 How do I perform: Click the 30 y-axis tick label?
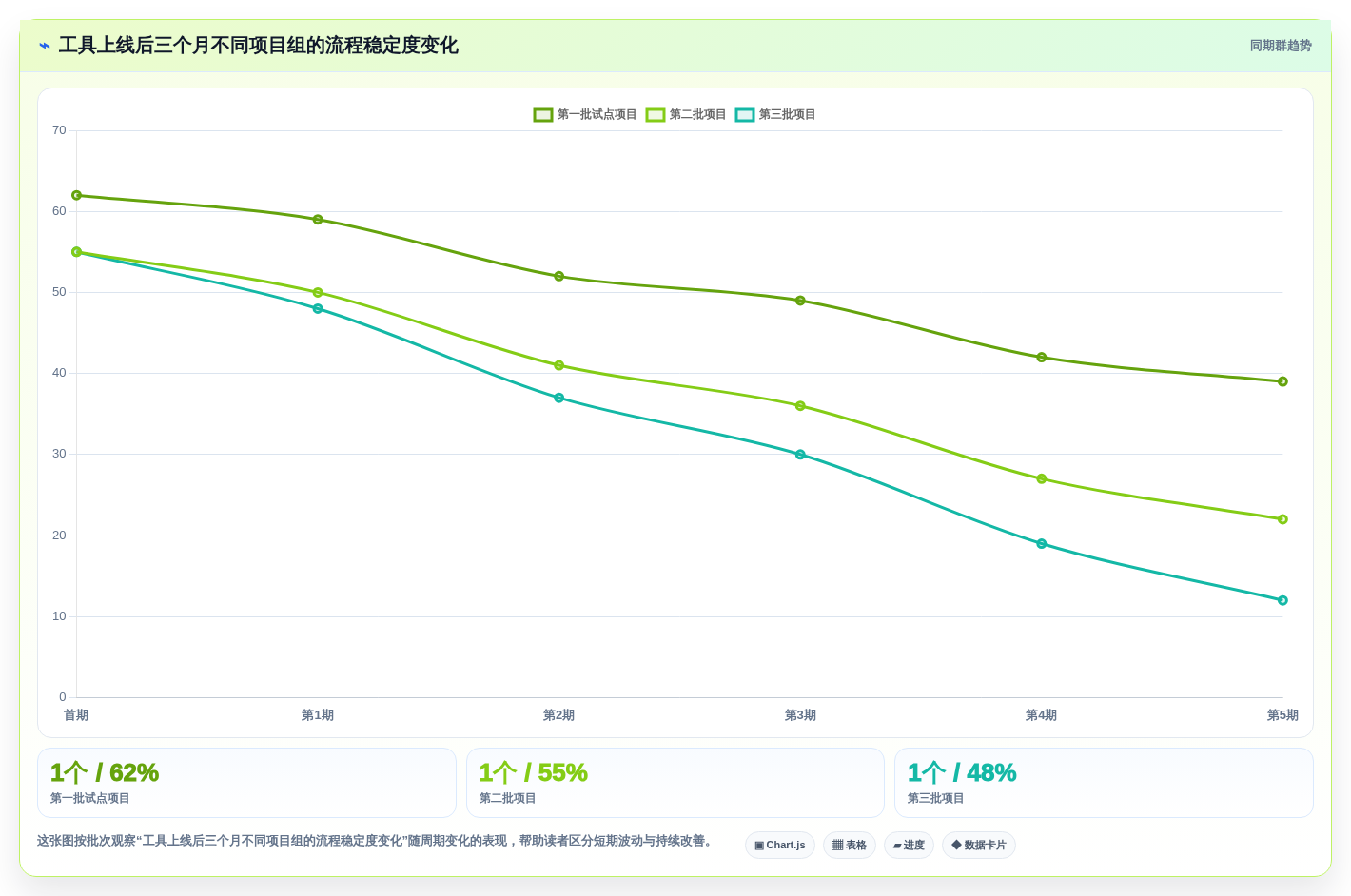tap(59, 454)
